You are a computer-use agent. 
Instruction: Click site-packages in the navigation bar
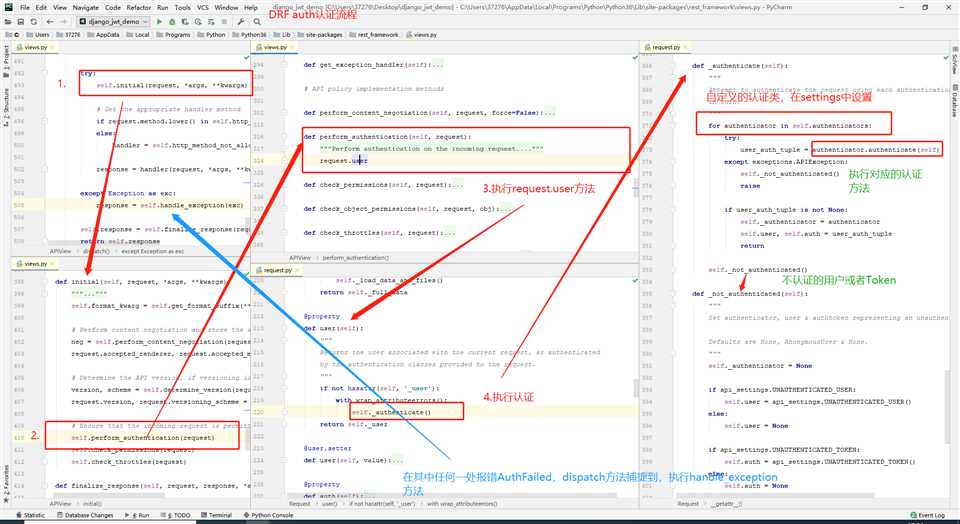[320, 35]
